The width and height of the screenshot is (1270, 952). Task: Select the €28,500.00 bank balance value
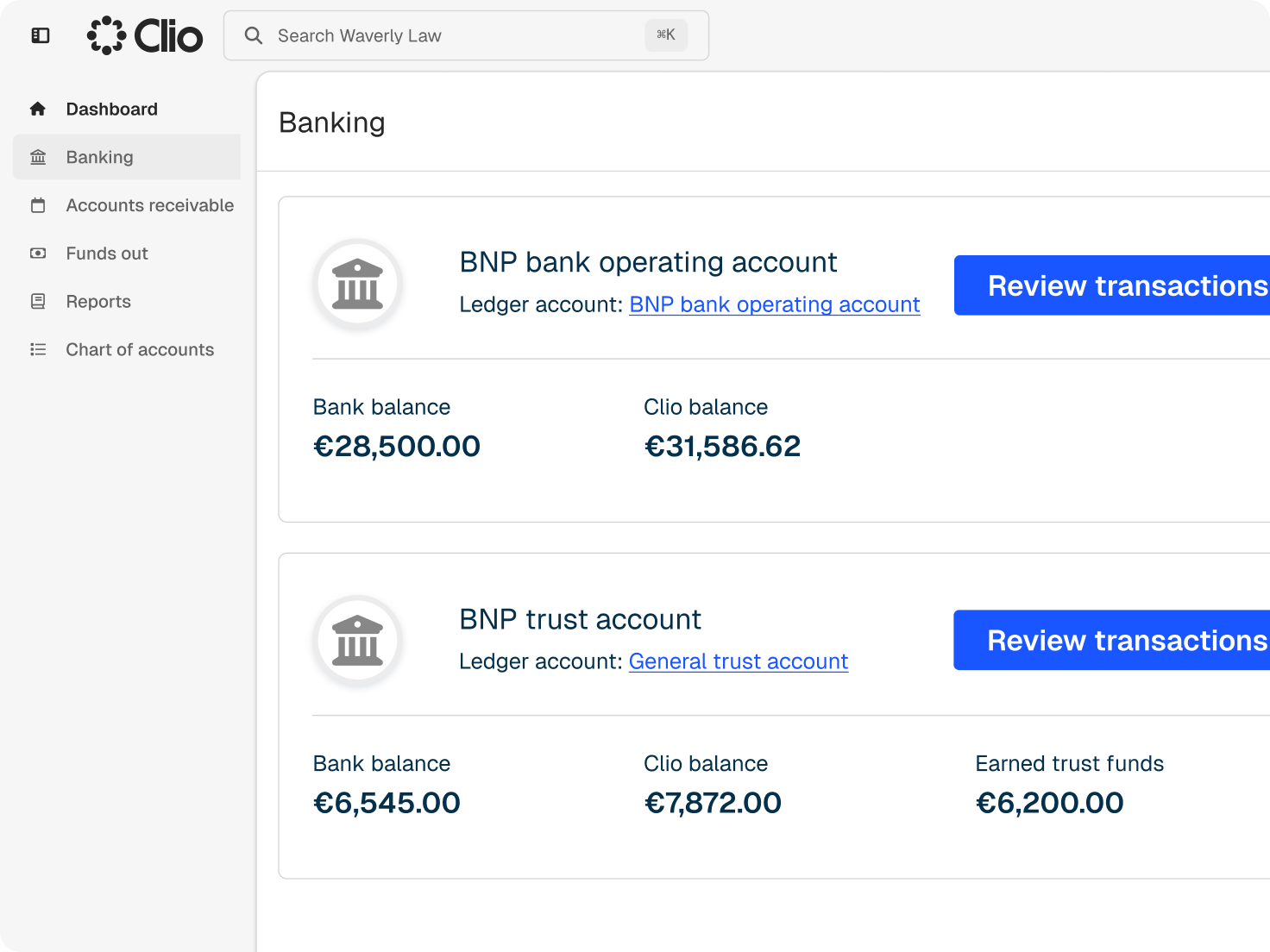coord(397,446)
